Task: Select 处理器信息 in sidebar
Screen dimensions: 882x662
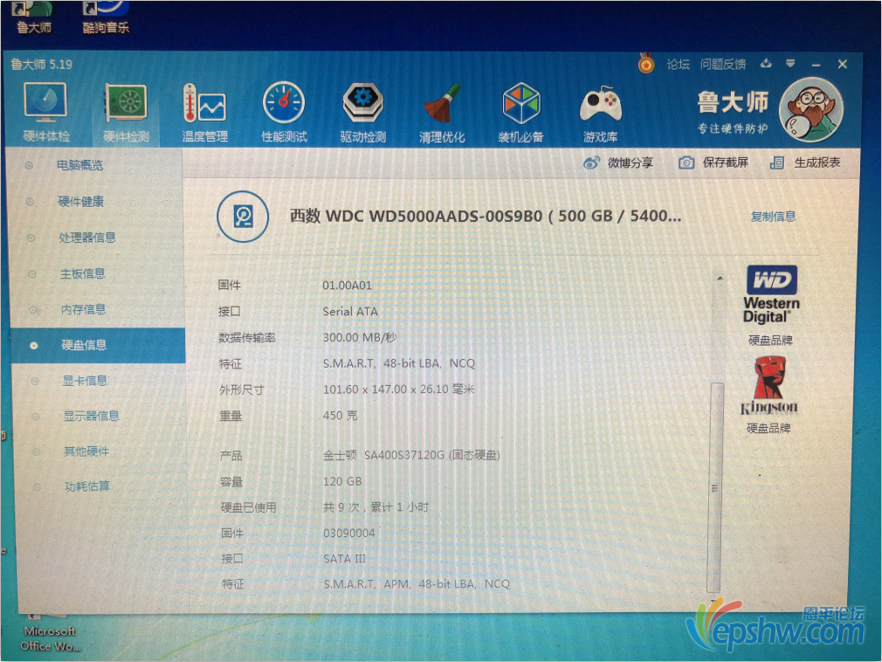Action: tap(87, 237)
